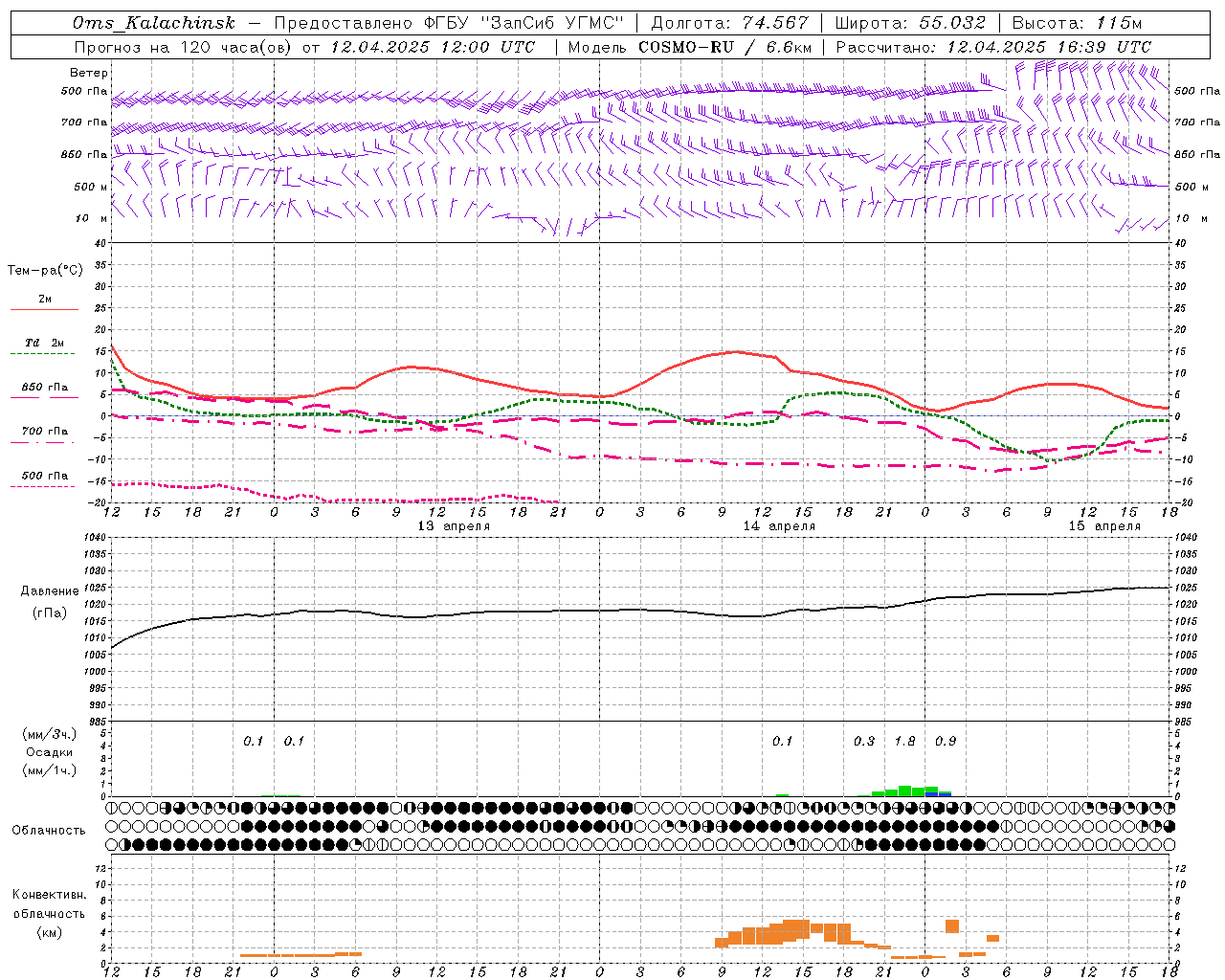Click the 850 гПа temperature legend entry

tap(45, 388)
